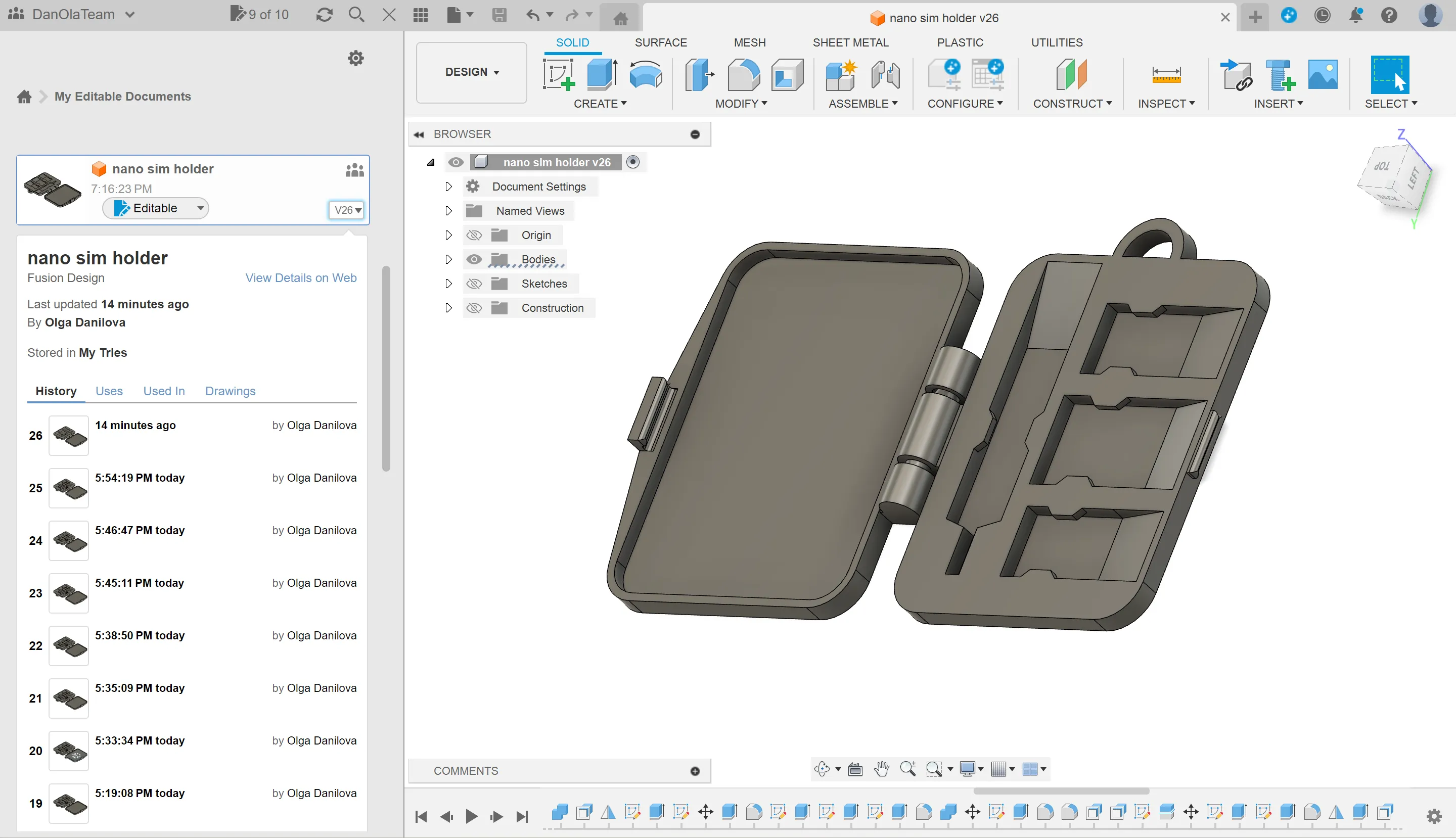Select the Fillet tool
The width and height of the screenshot is (1456, 838).
click(743, 74)
